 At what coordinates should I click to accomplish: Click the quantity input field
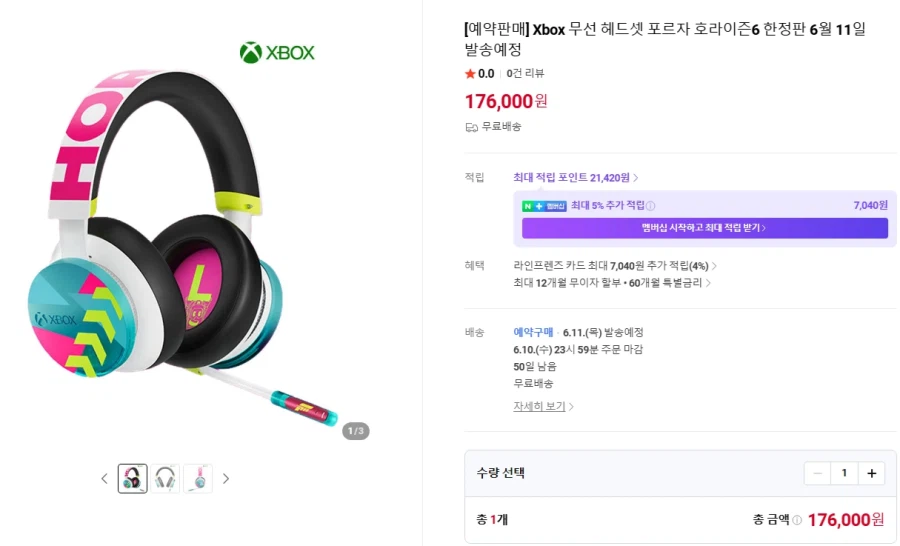point(844,473)
